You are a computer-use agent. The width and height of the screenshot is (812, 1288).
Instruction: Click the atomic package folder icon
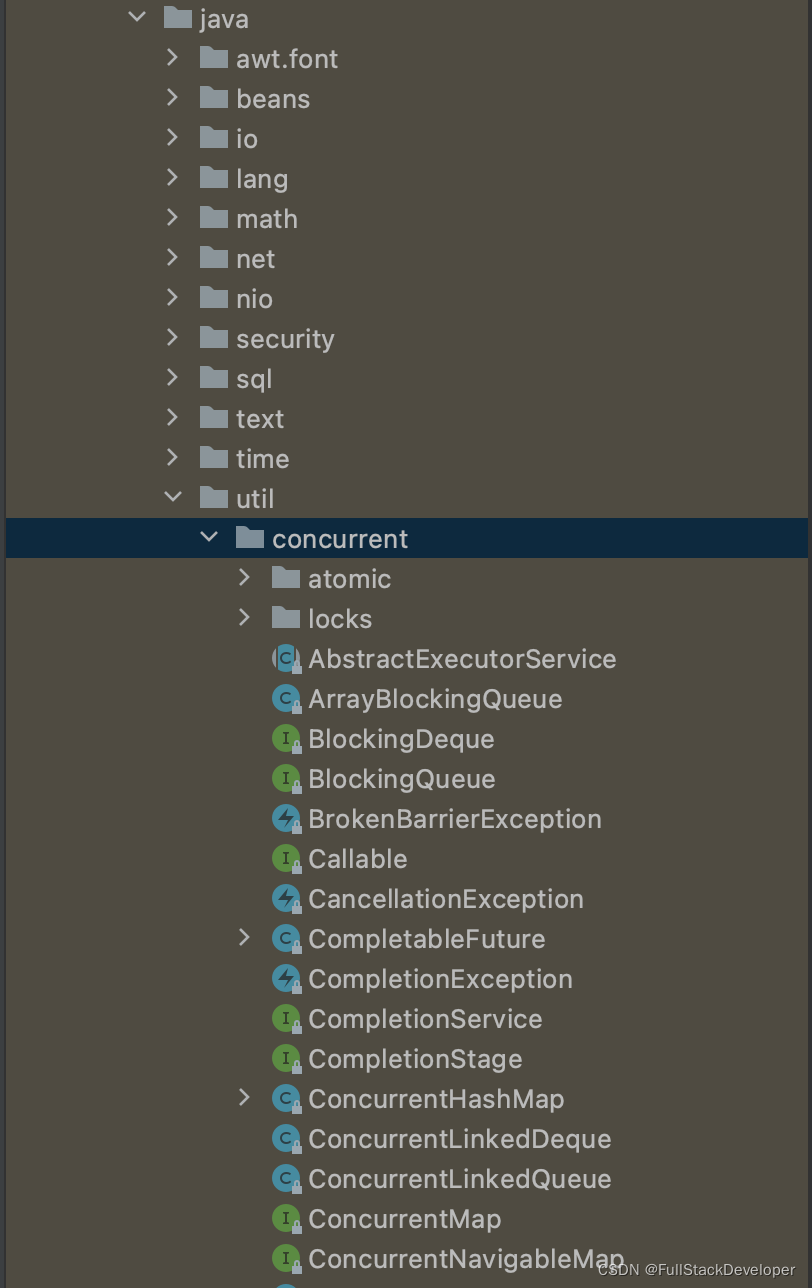click(x=286, y=578)
